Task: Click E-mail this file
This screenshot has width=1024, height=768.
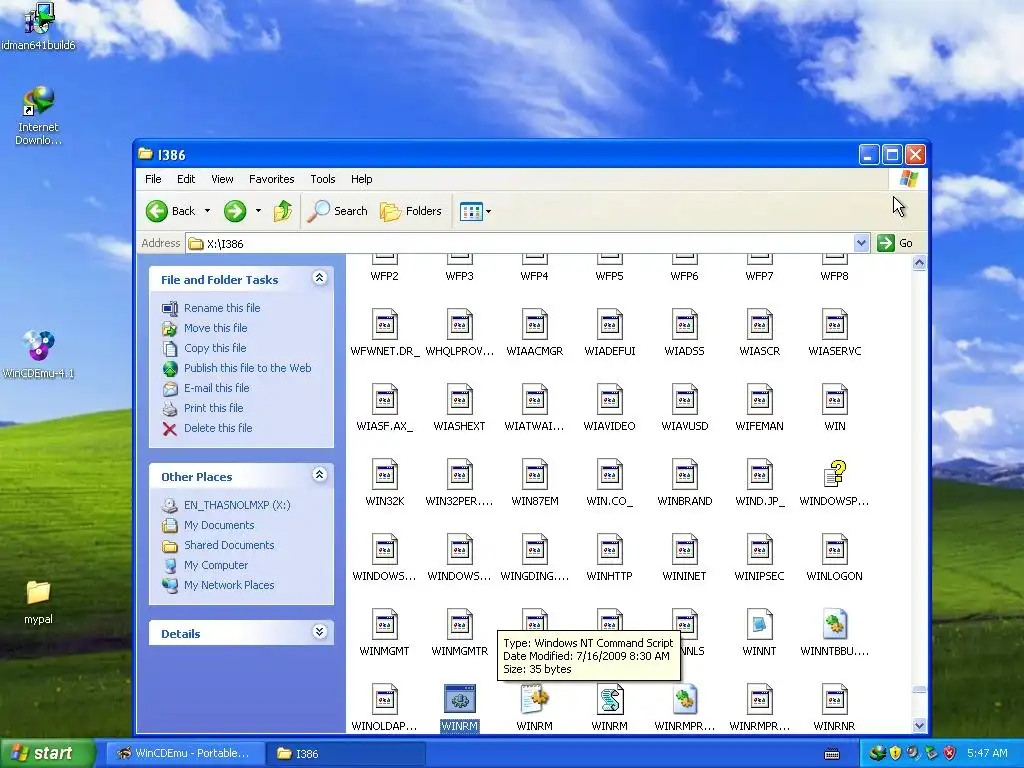Action: pos(216,388)
